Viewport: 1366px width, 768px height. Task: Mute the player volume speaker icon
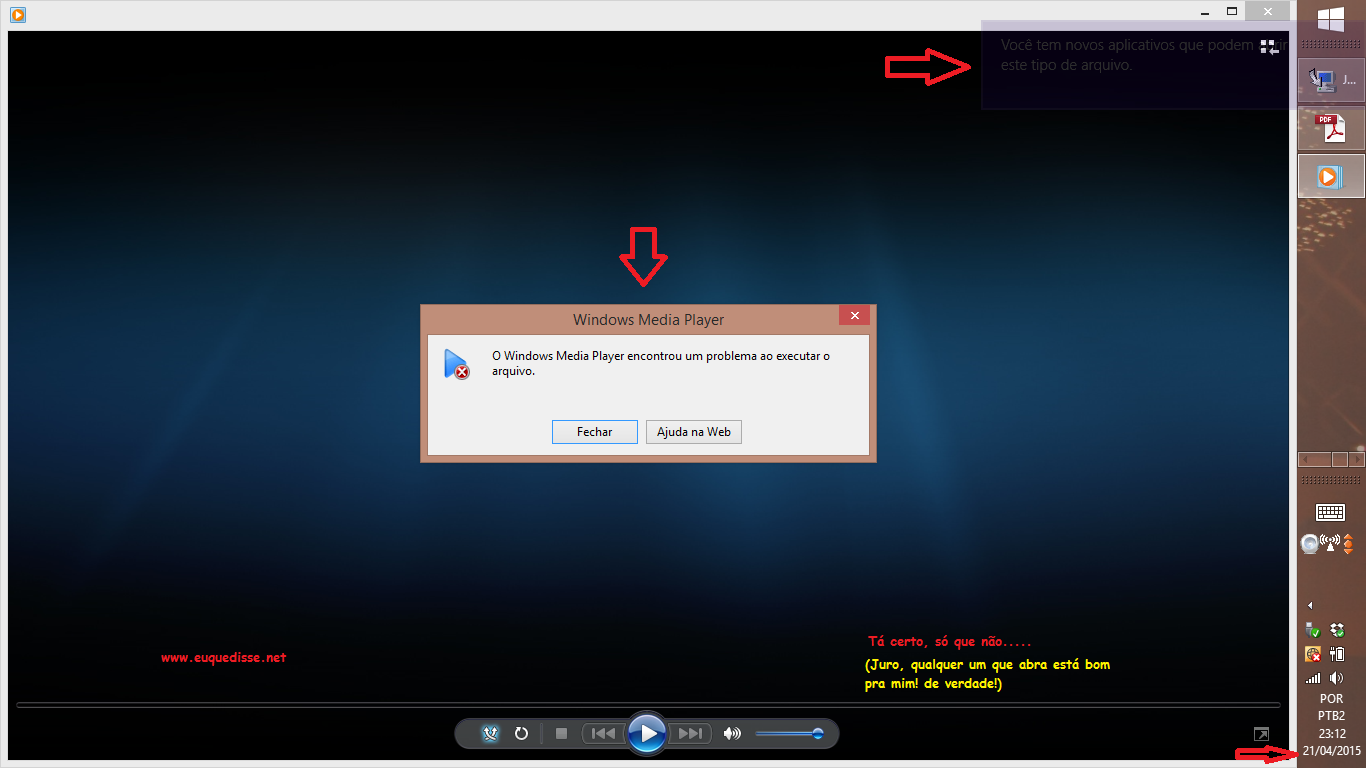click(732, 734)
